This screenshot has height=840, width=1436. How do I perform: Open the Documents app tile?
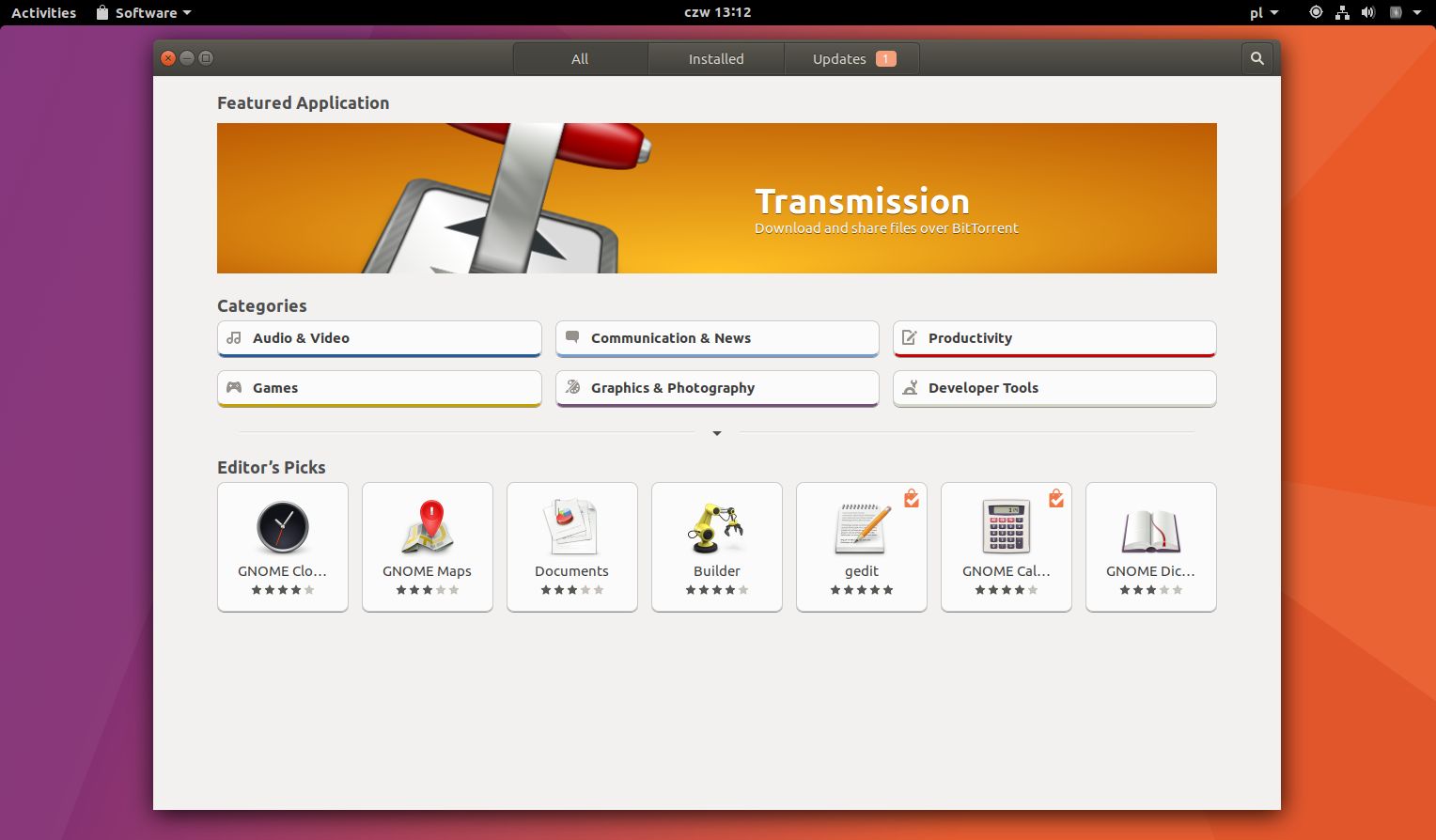coord(572,547)
